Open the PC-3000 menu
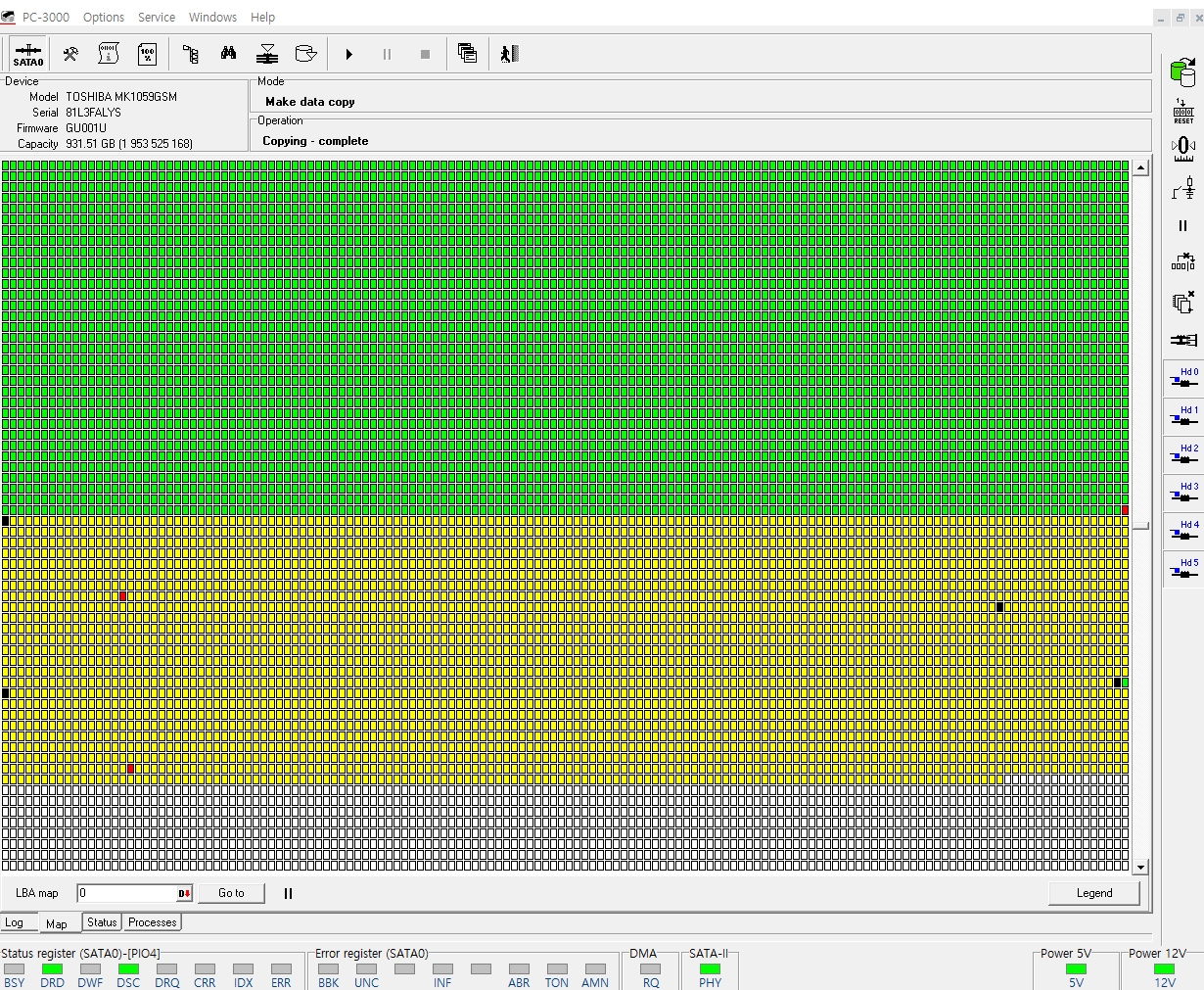The width and height of the screenshot is (1204, 990). coord(46,17)
